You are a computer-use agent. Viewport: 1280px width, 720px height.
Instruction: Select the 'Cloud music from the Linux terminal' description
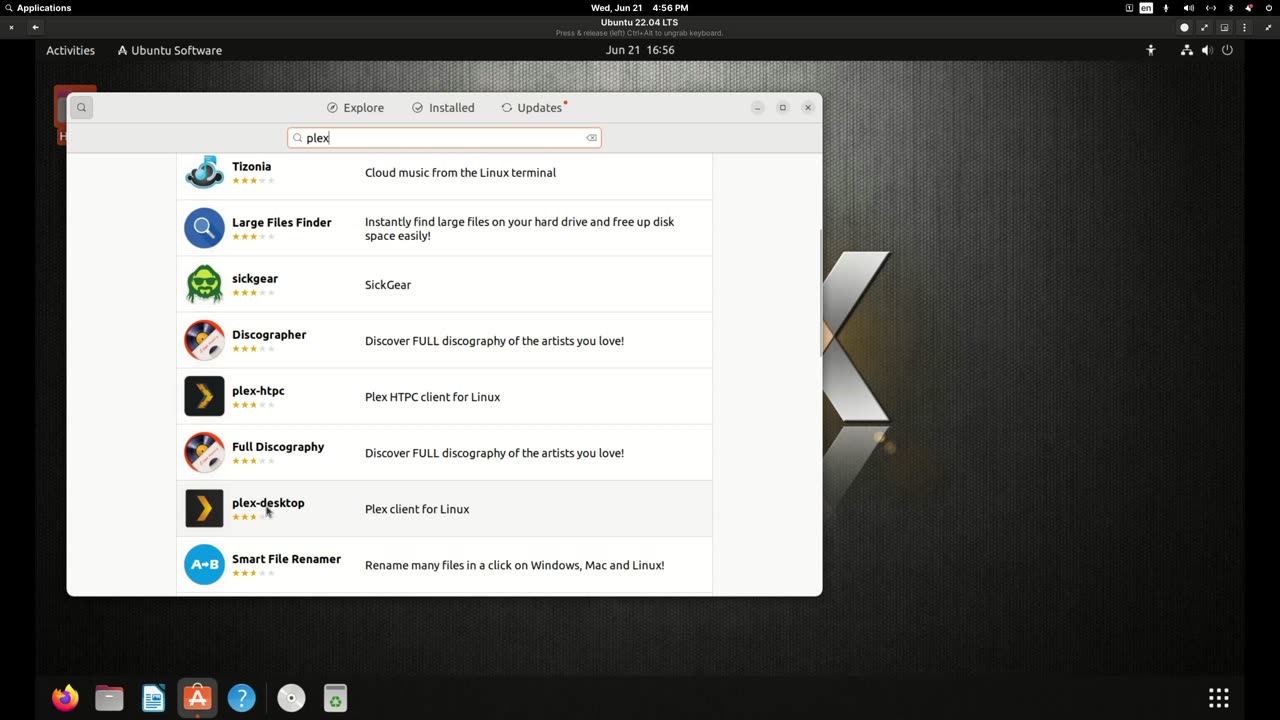coord(460,173)
